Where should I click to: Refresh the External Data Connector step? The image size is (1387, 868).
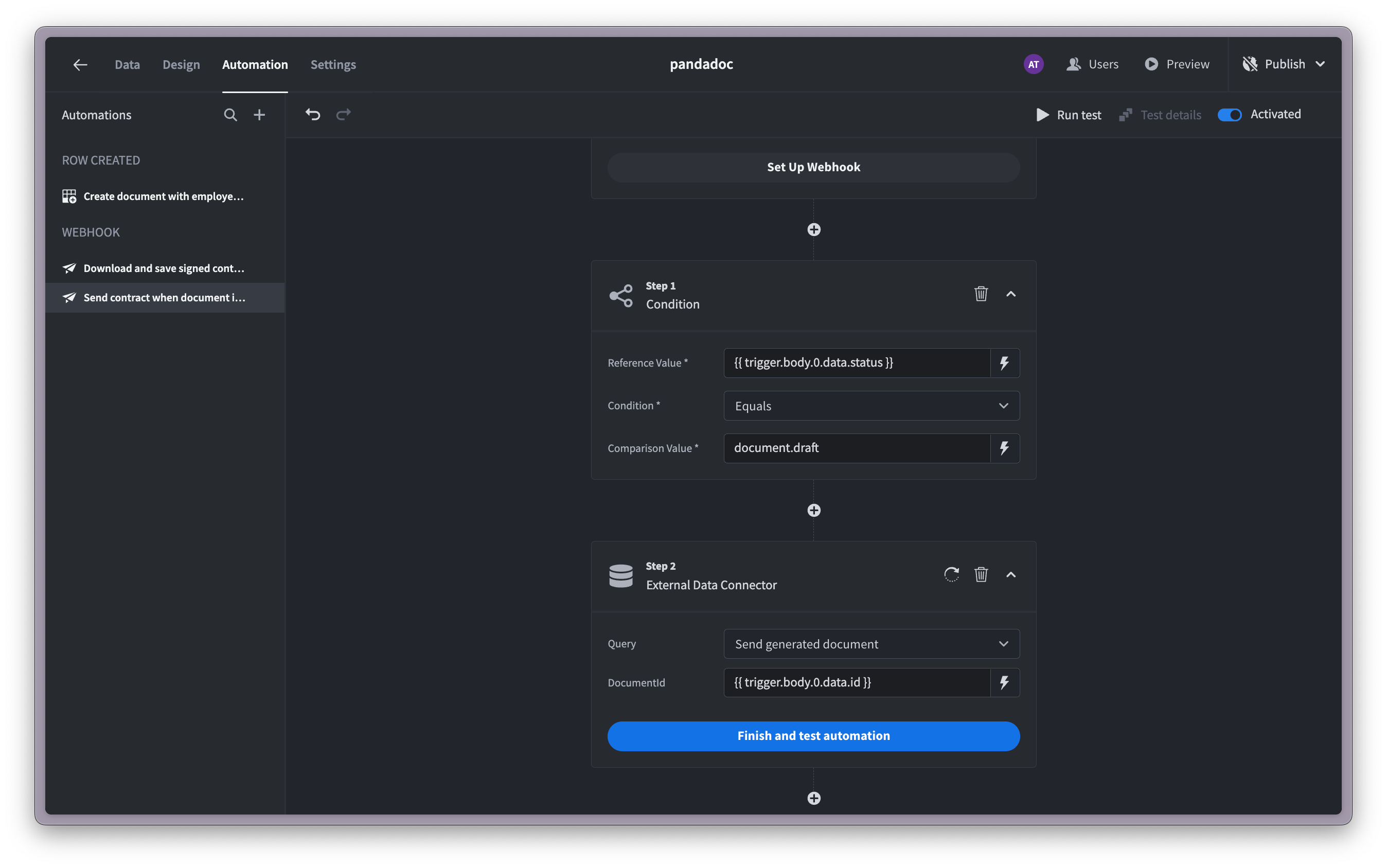951,575
